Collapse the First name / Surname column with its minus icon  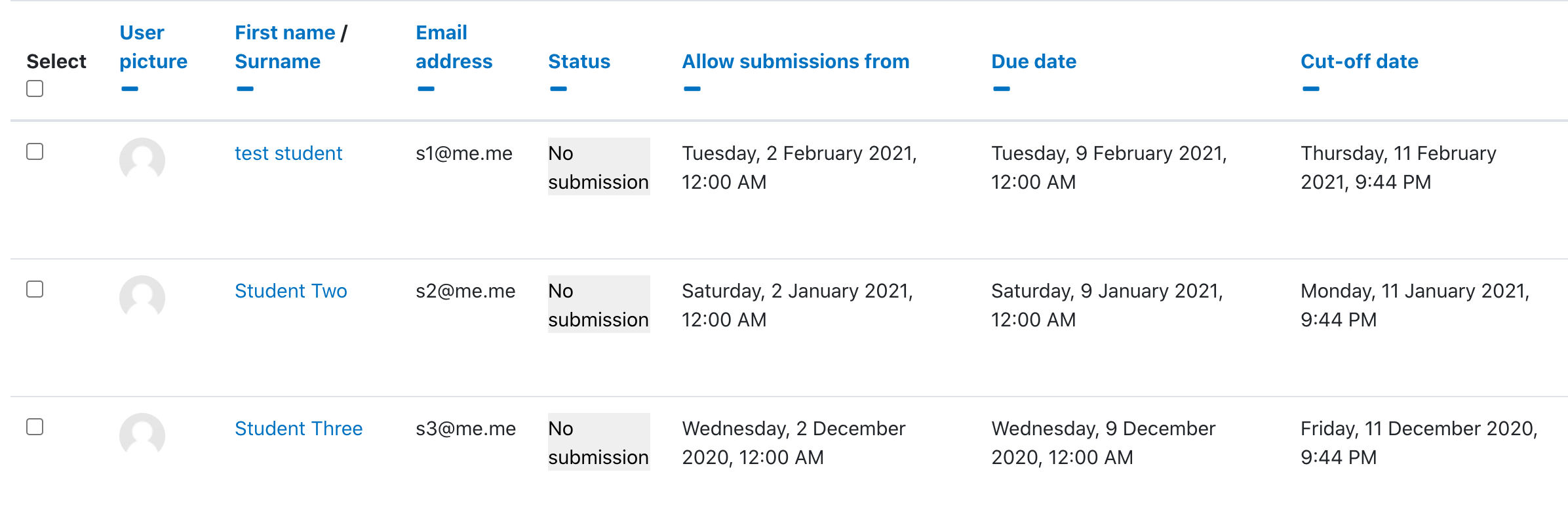245,88
